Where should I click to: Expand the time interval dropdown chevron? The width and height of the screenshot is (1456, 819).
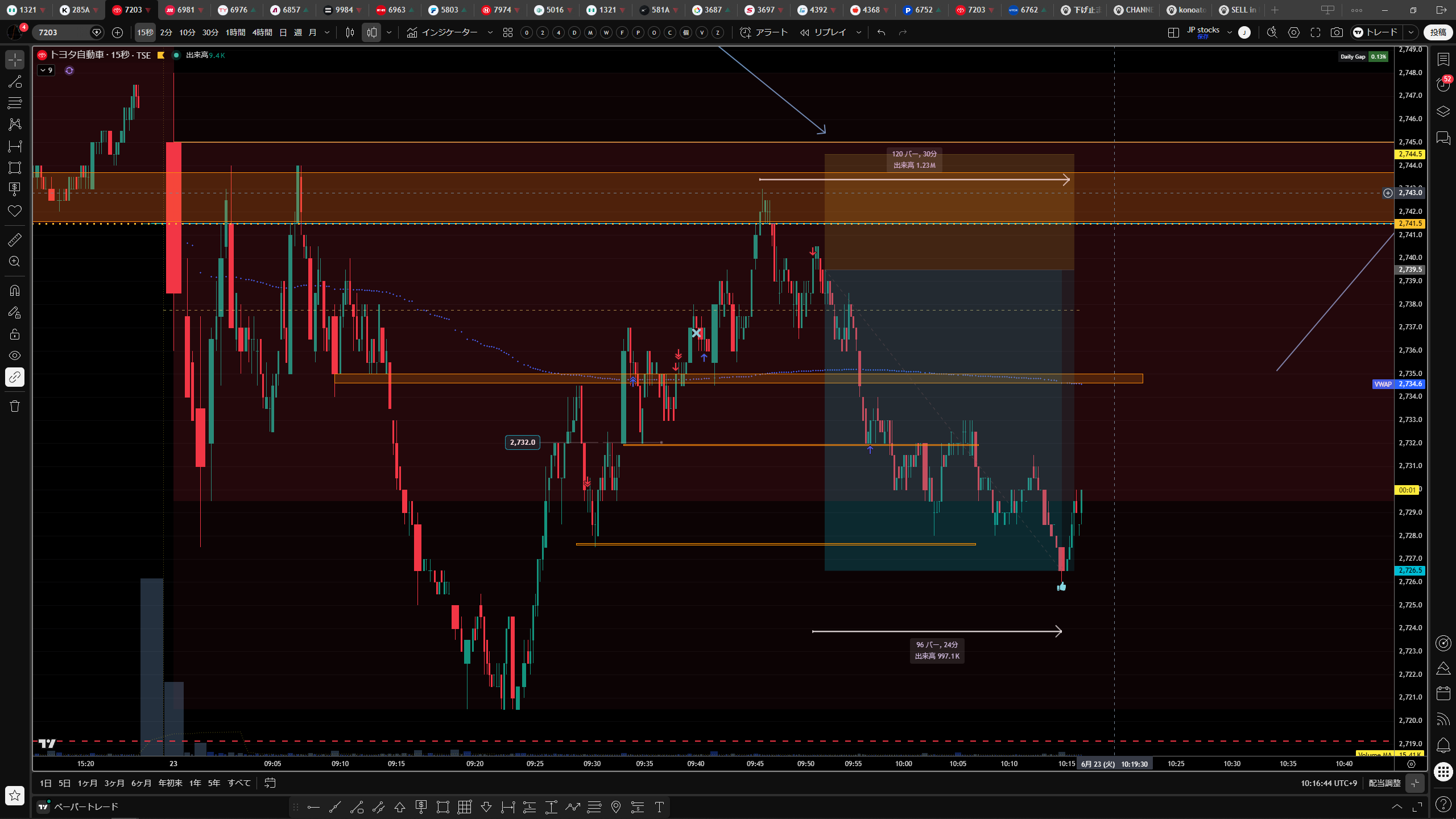(x=327, y=32)
